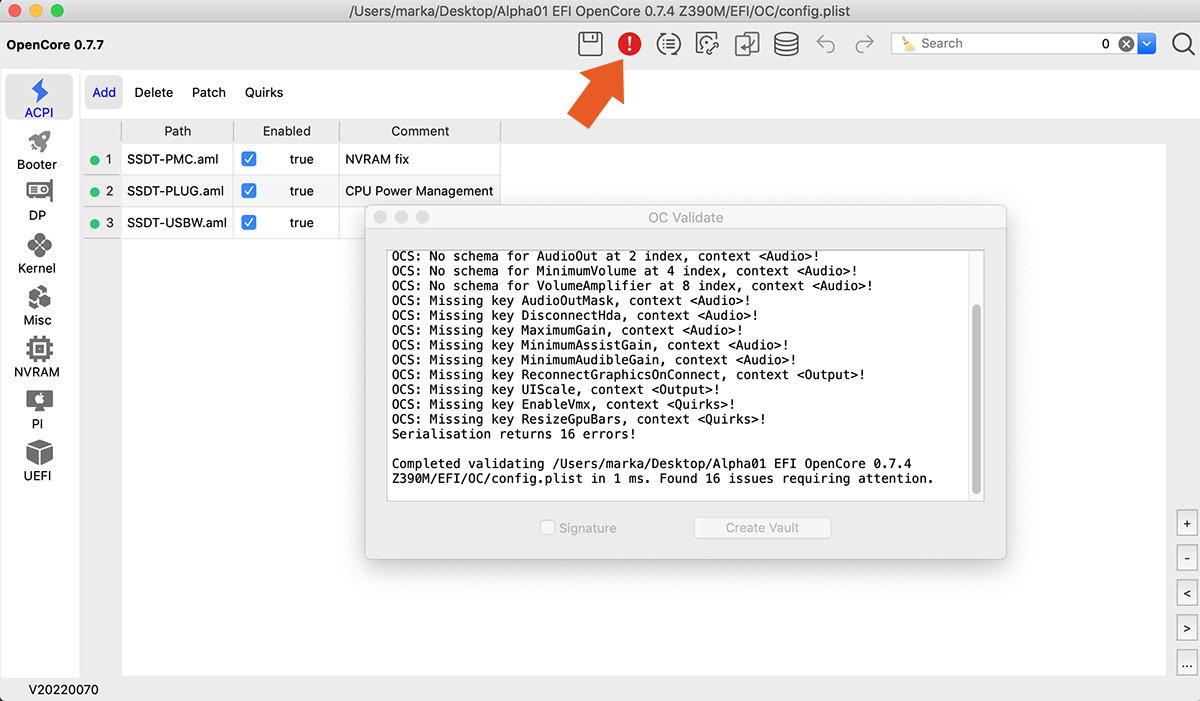The width and height of the screenshot is (1200, 701).
Task: Select row header number 1
Action: pos(102,159)
